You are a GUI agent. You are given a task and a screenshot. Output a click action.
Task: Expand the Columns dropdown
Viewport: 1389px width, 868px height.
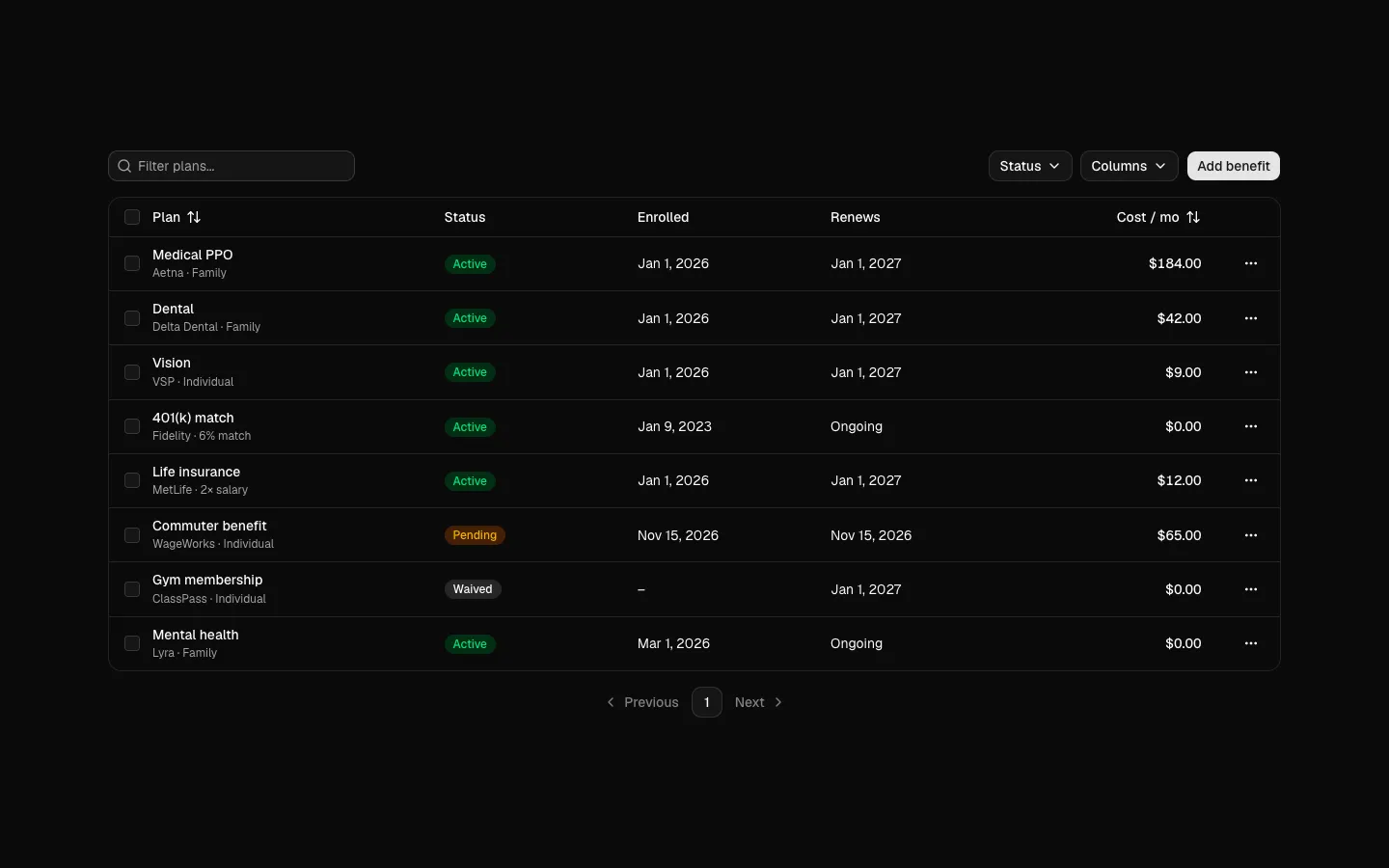[1130, 166]
